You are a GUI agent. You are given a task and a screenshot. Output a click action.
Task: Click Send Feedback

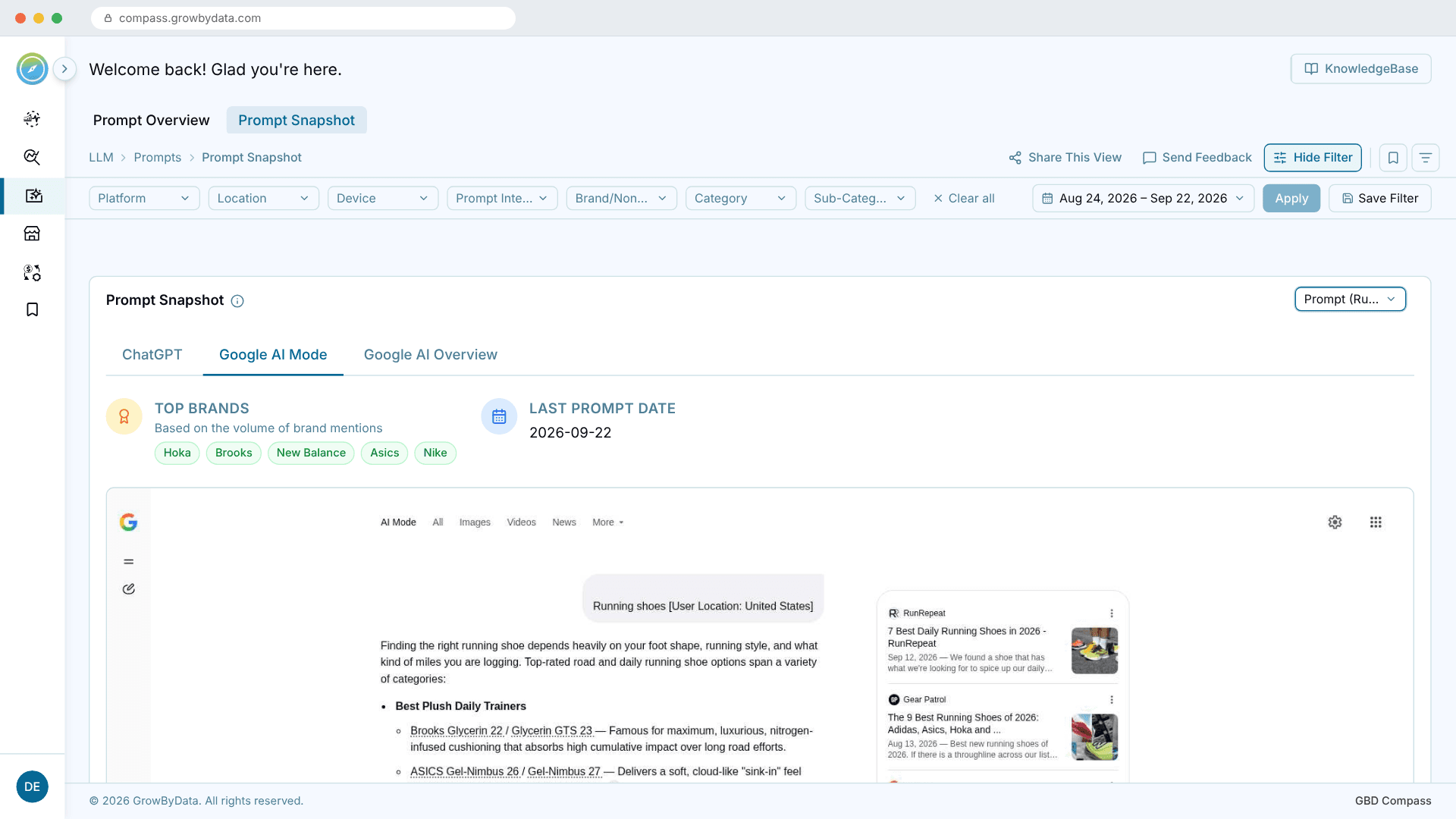1197,158
